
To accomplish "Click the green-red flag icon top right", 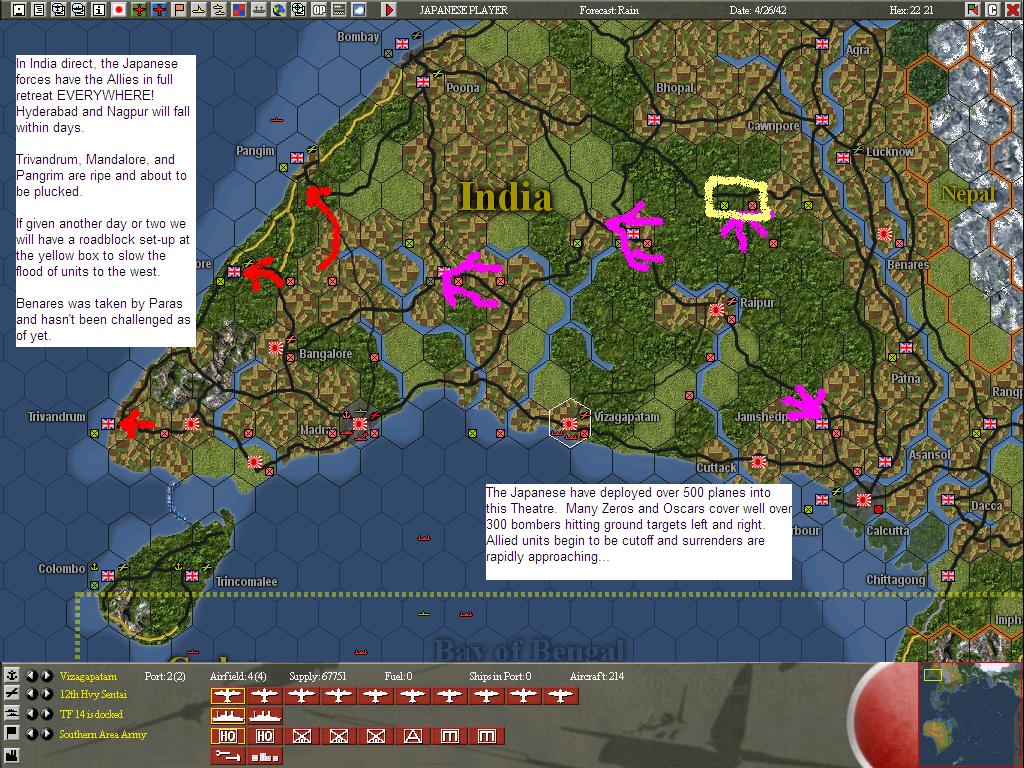I will [973, 10].
